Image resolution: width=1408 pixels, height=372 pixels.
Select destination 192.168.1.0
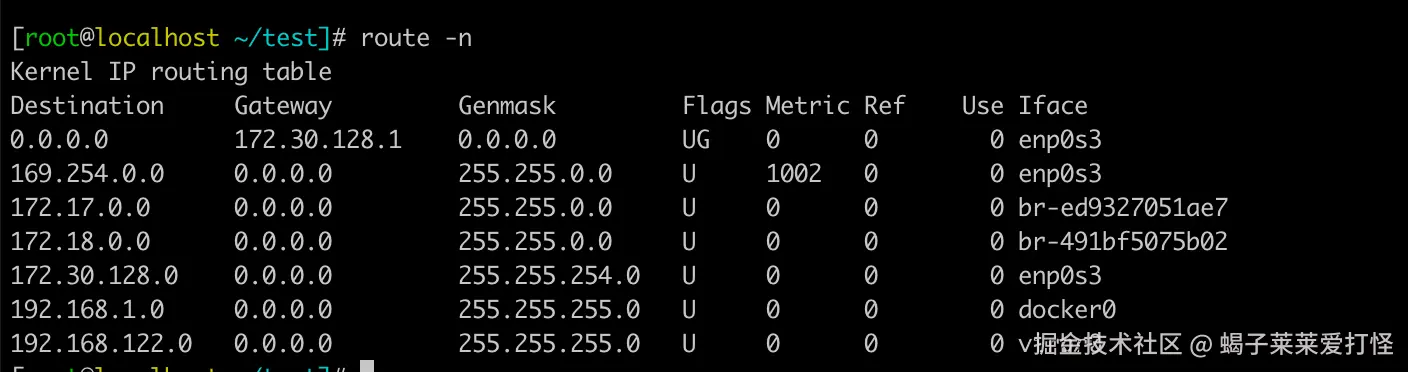pyautogui.click(x=87, y=309)
